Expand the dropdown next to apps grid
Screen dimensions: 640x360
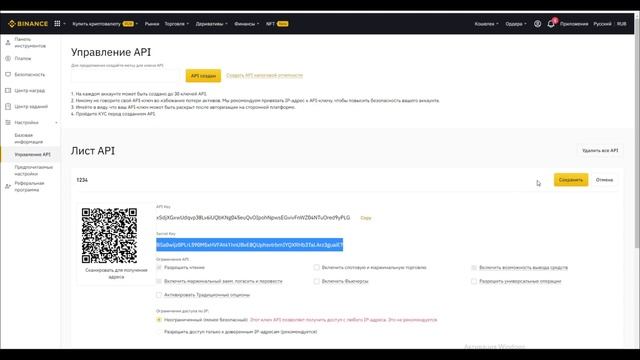click(64, 24)
